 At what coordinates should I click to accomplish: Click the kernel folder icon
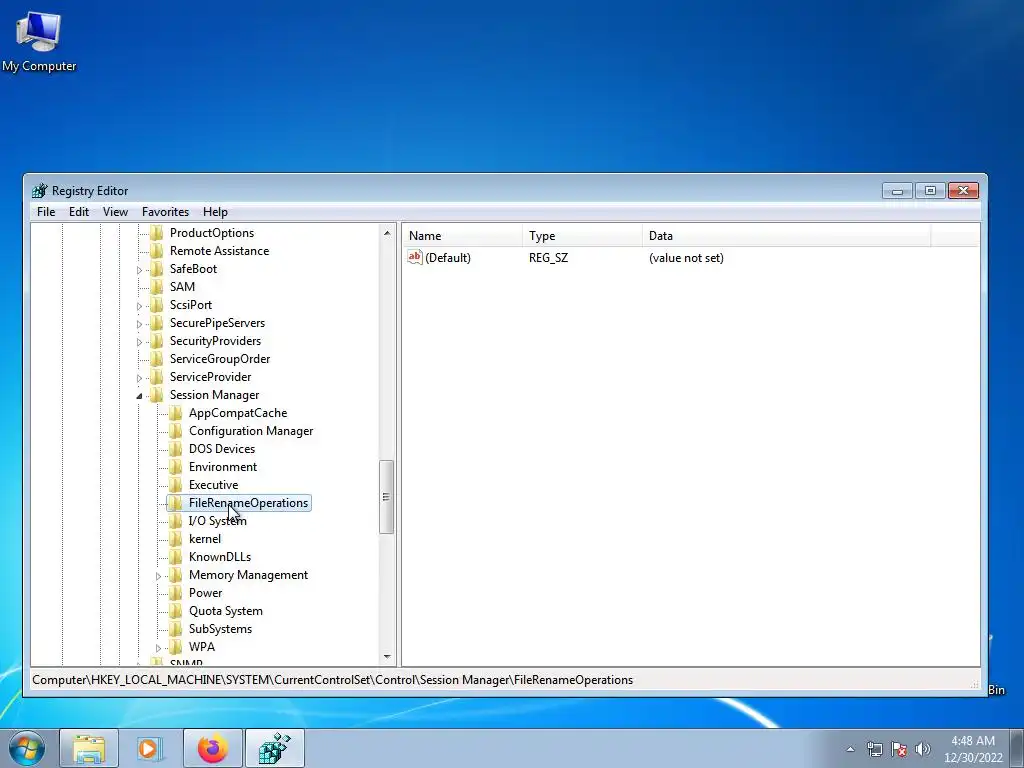coord(176,539)
